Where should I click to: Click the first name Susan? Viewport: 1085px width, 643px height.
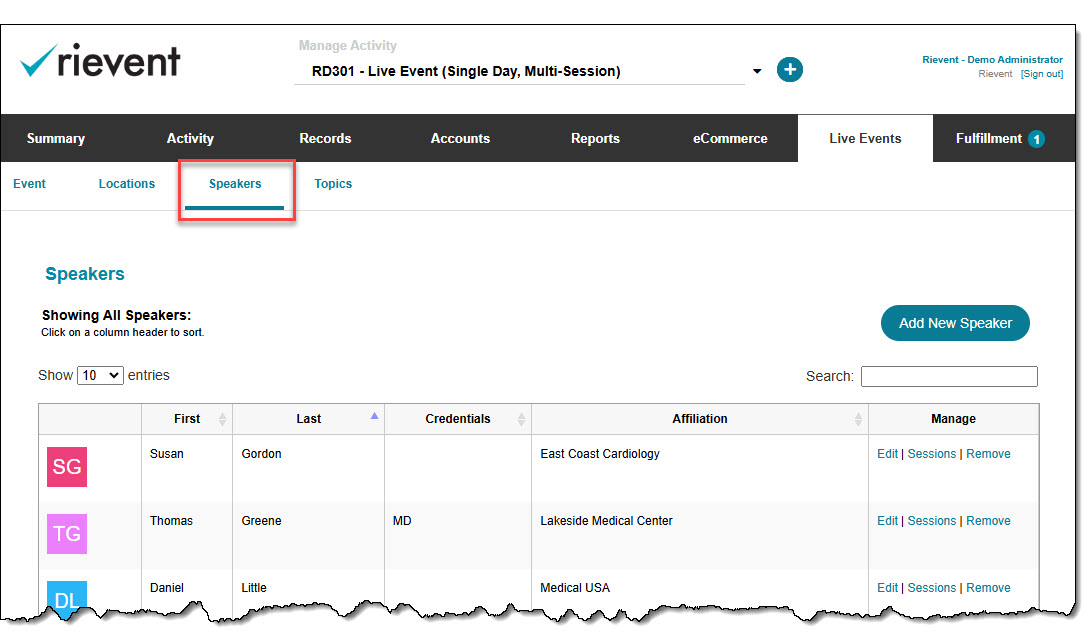(x=167, y=454)
